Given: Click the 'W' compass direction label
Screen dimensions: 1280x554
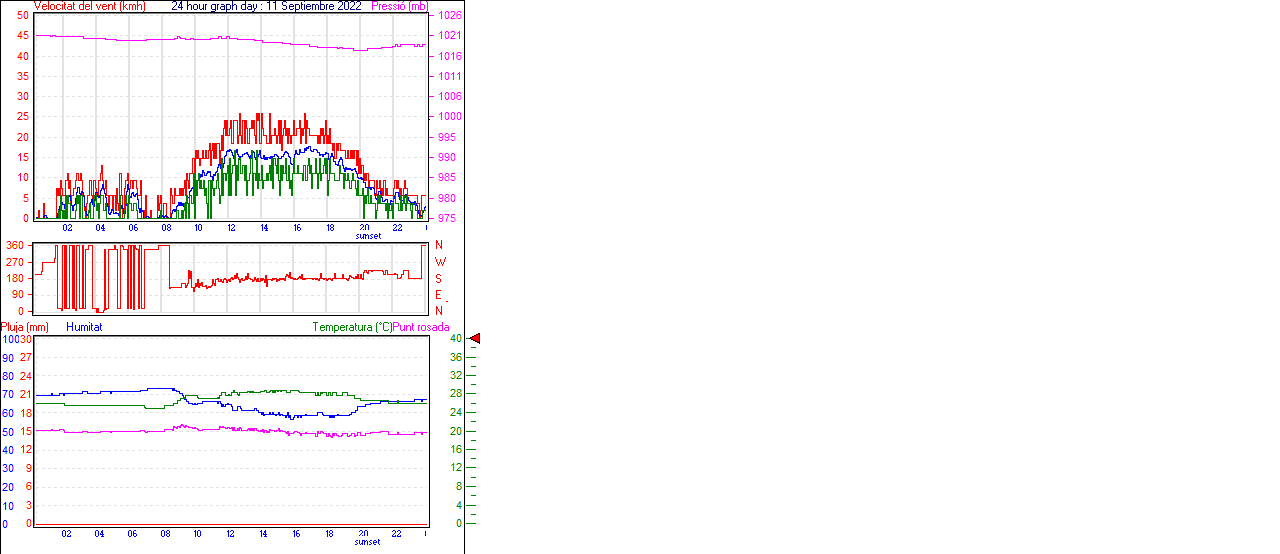Looking at the screenshot, I should [x=439, y=262].
